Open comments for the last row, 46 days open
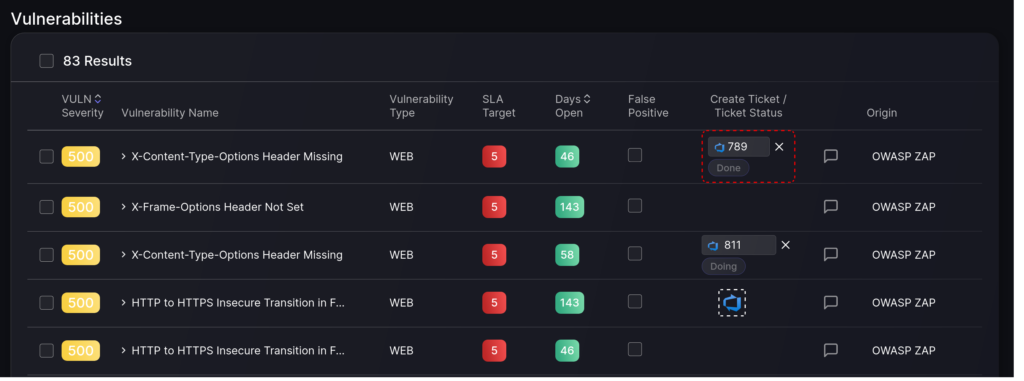 click(x=830, y=350)
